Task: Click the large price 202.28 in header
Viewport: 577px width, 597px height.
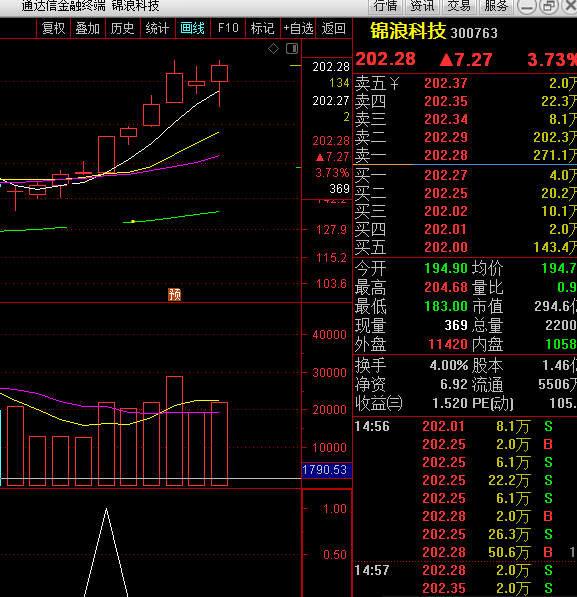Action: 385,59
